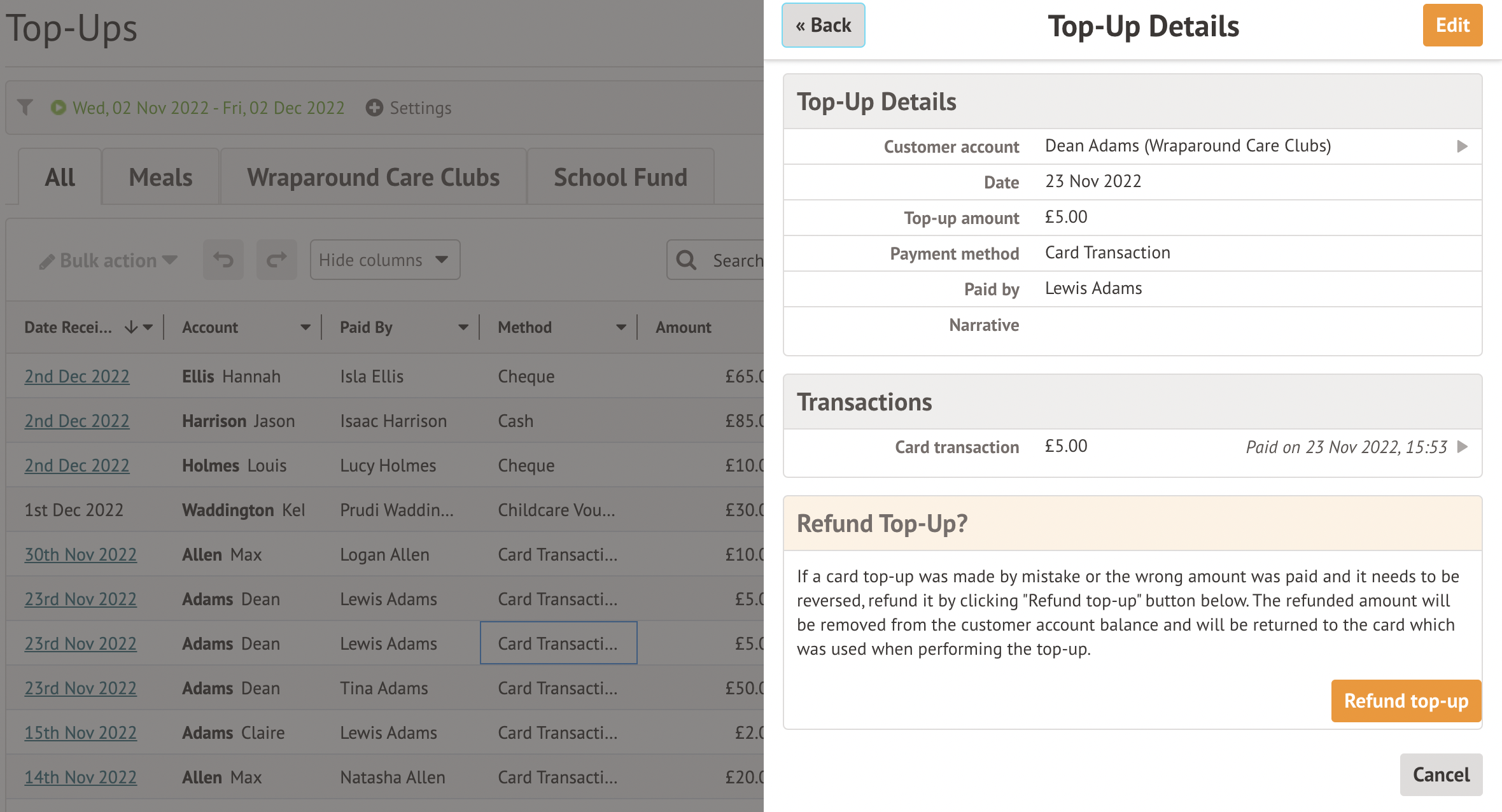The height and width of the screenshot is (812, 1502).
Task: Switch to the Wraparound Care Clubs tab
Action: click(x=373, y=178)
